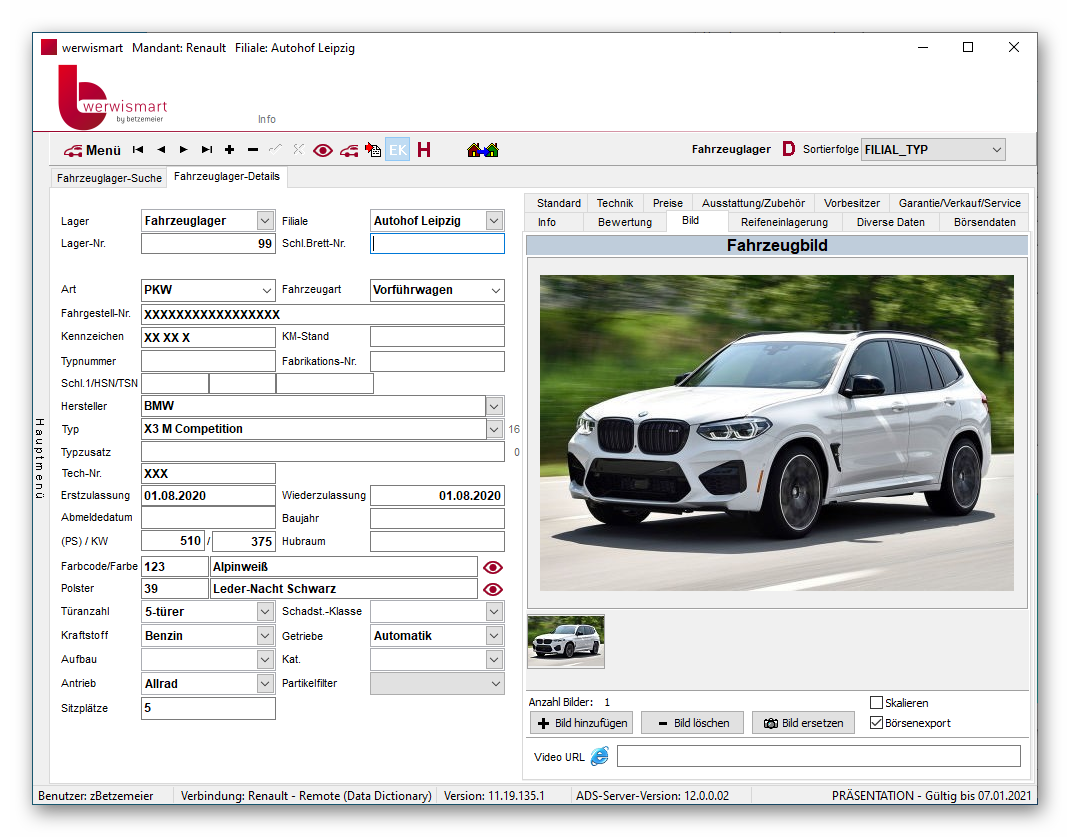
Task: Click the greyed checkmark save icon
Action: coord(275,149)
